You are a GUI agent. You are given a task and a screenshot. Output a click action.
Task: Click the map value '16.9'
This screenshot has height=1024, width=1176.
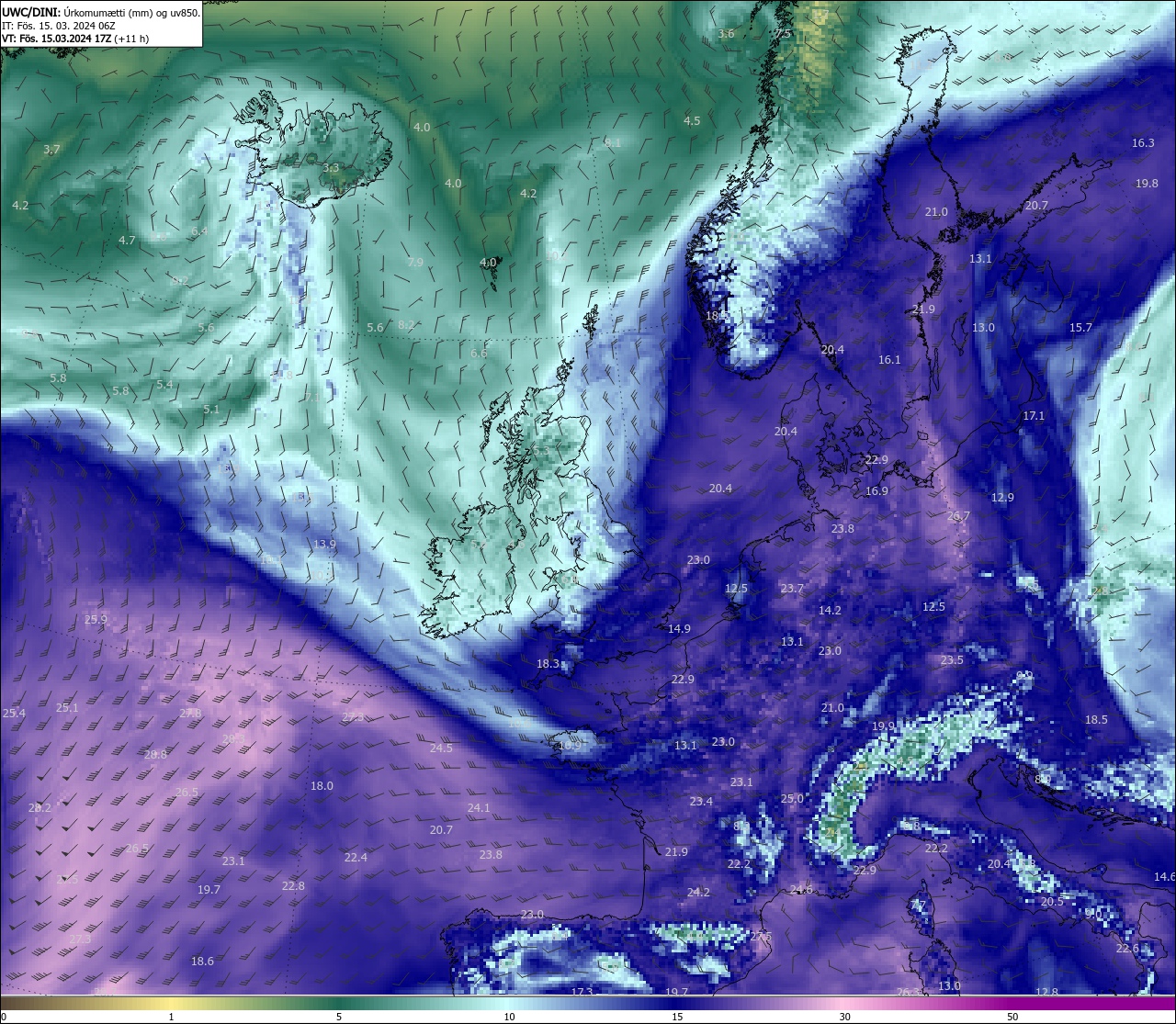[x=876, y=491]
